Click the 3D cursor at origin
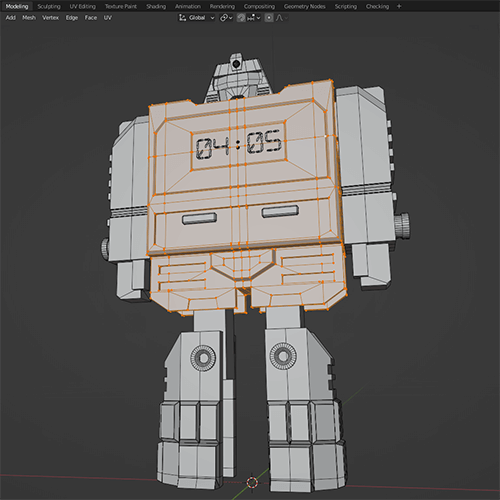 point(252,482)
